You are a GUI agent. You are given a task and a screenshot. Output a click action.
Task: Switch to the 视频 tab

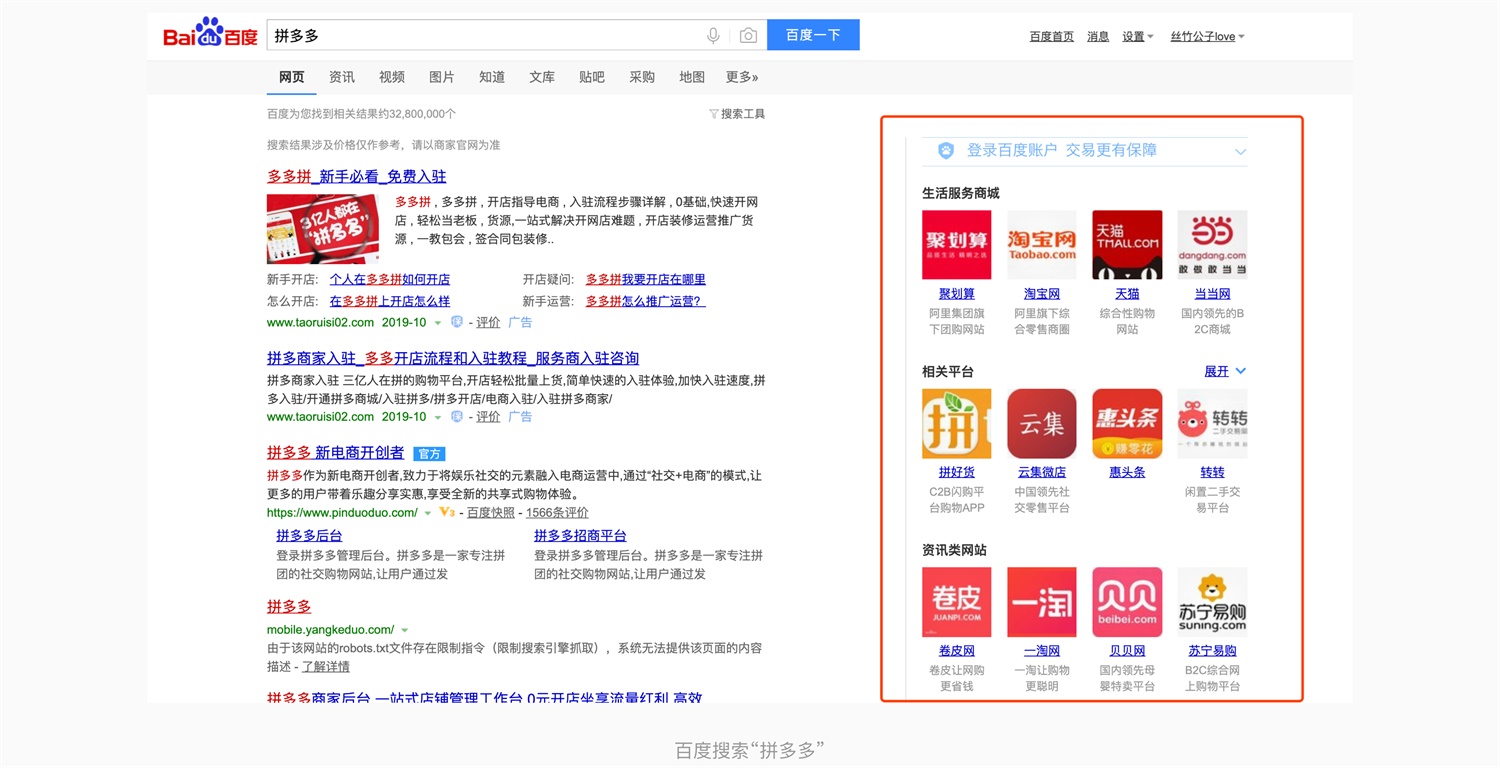392,77
